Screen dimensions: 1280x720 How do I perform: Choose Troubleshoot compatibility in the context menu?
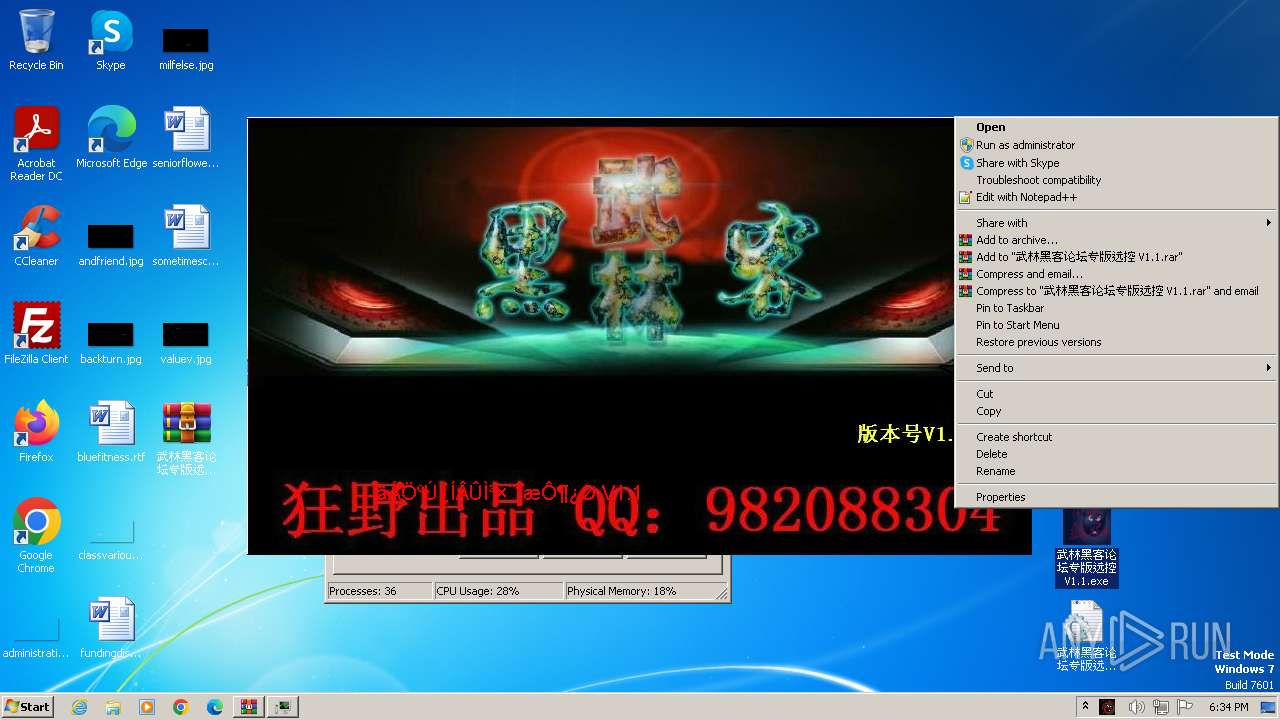[x=1115, y=180]
